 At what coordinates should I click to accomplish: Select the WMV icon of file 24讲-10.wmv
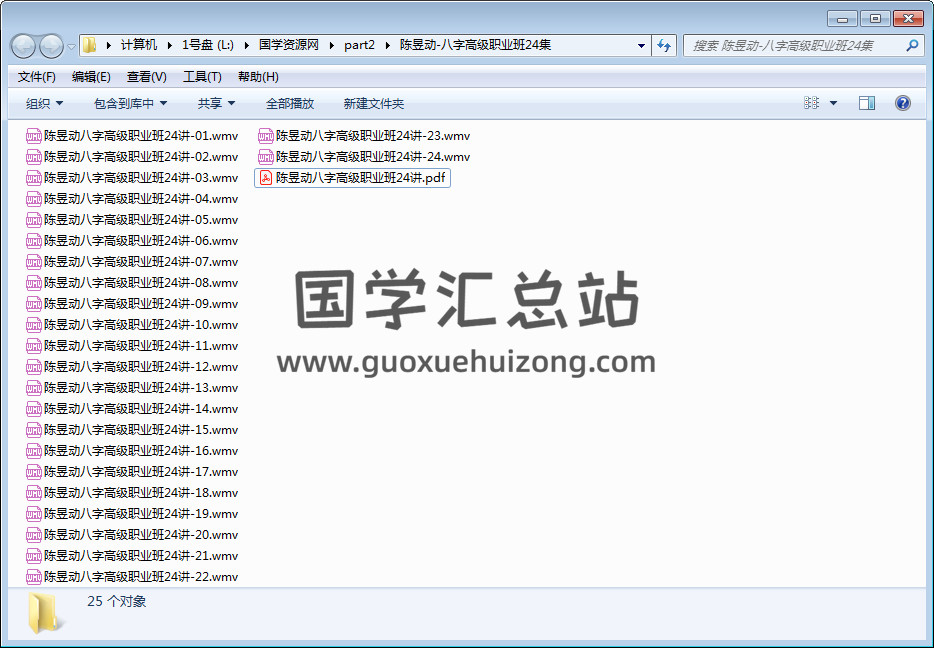34,325
